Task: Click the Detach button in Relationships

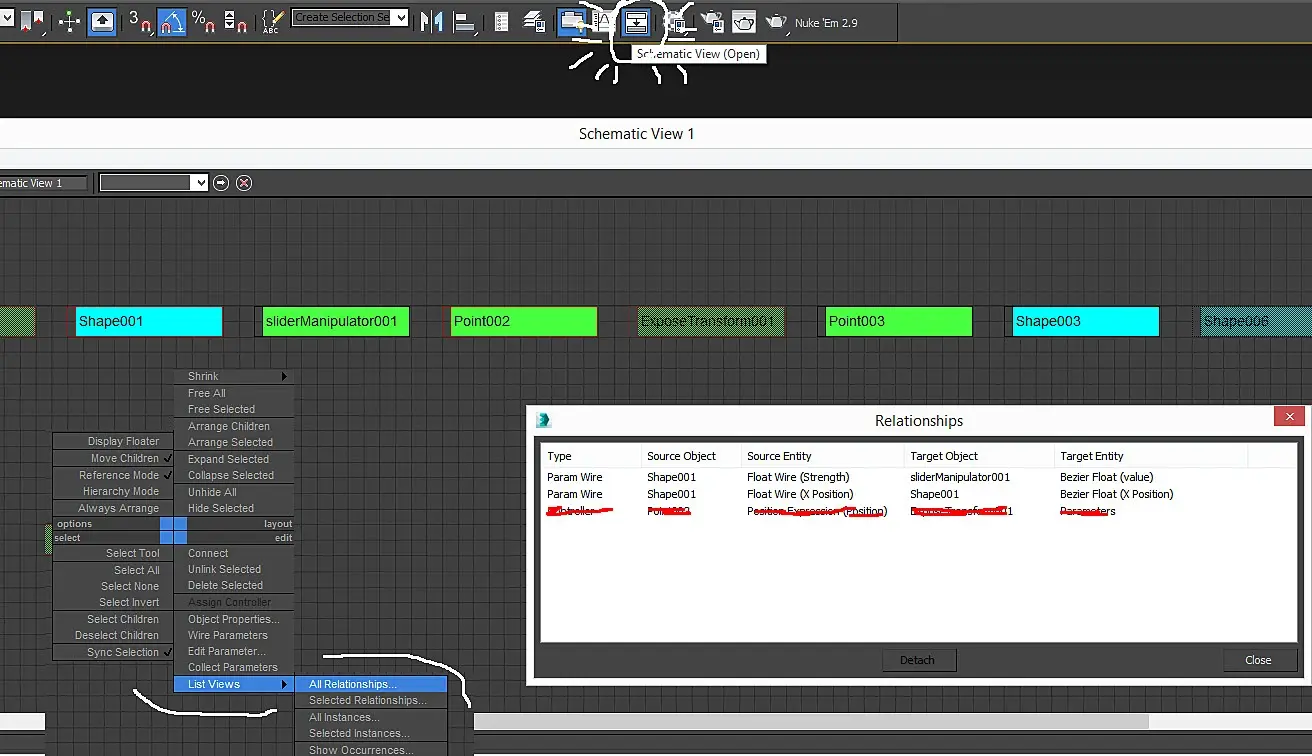Action: pos(917,660)
